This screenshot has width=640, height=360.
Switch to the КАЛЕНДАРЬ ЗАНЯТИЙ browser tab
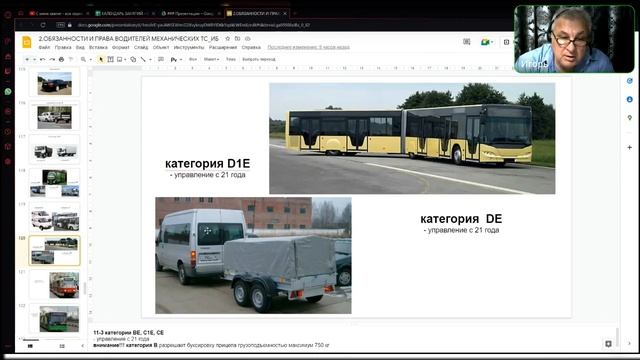click(124, 13)
